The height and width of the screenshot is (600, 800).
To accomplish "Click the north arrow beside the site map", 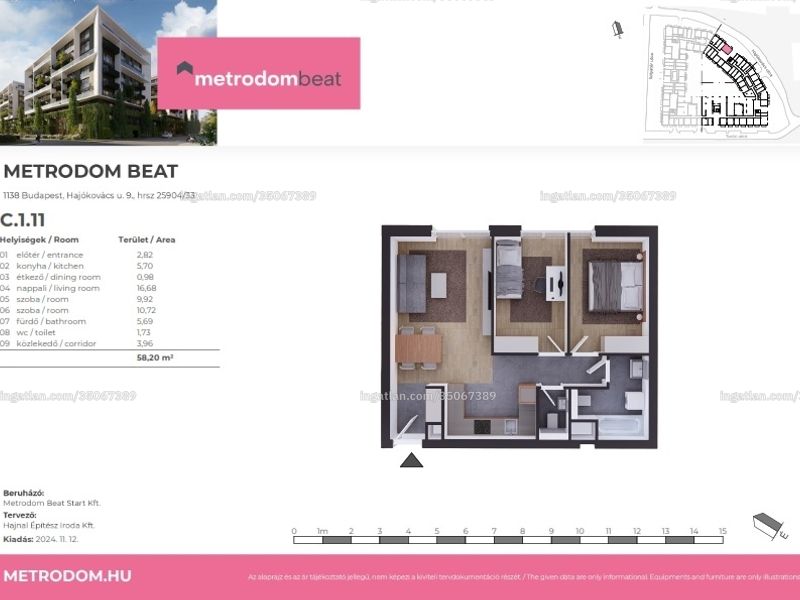I will tap(618, 30).
